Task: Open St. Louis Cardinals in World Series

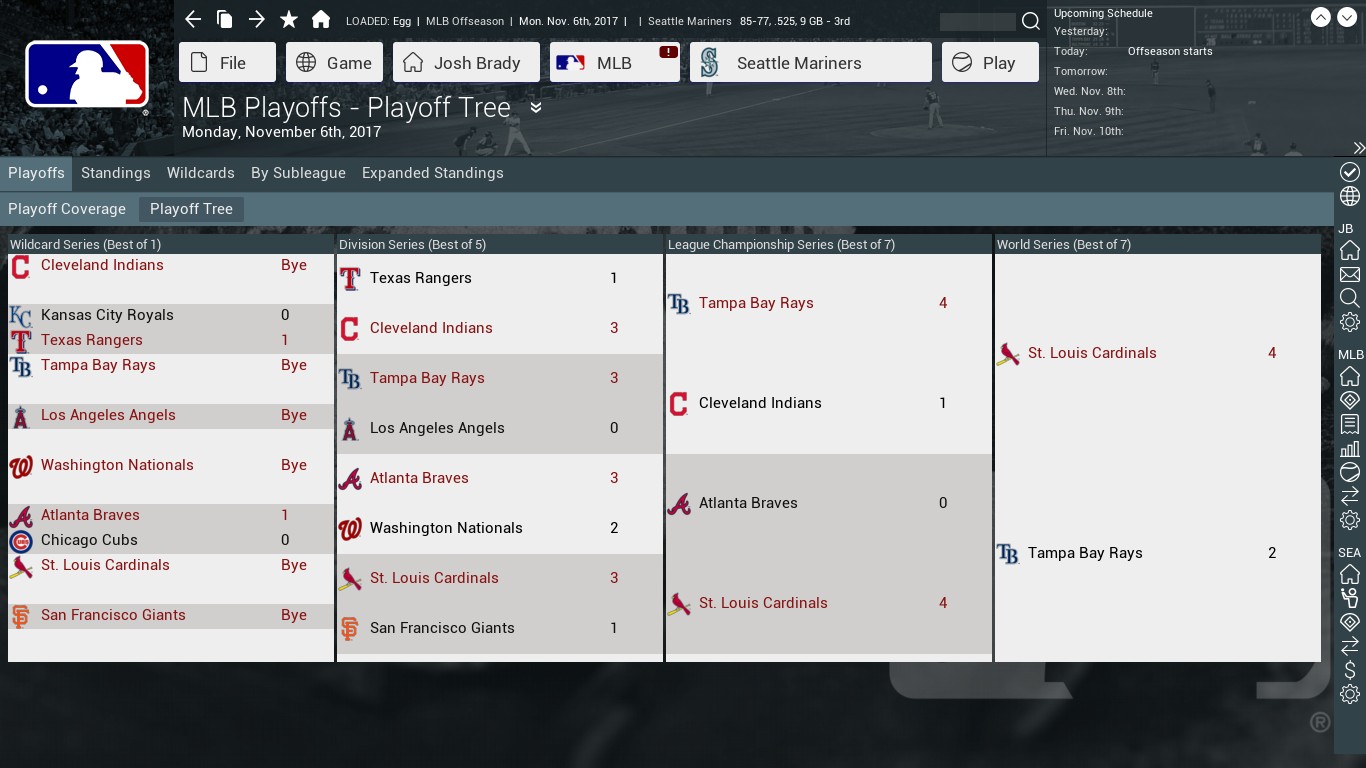Action: [1092, 353]
